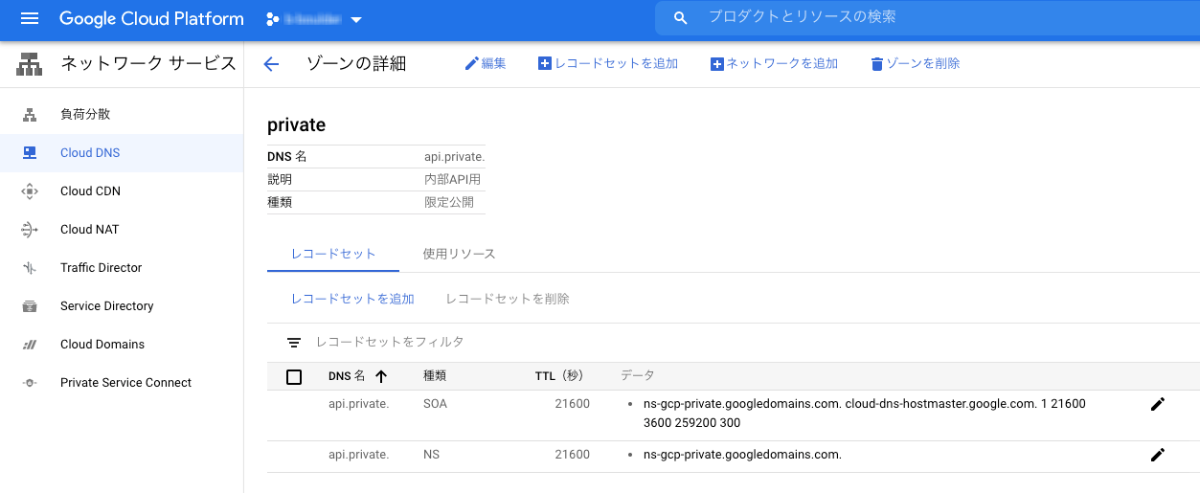Image resolution: width=1200 pixels, height=493 pixels.
Task: Click the filter list icon
Action: (x=294, y=342)
